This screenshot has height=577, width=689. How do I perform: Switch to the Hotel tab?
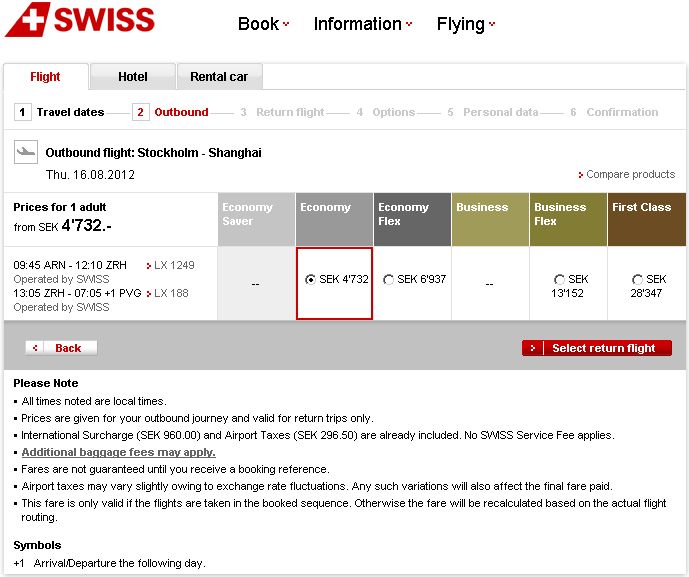133,77
